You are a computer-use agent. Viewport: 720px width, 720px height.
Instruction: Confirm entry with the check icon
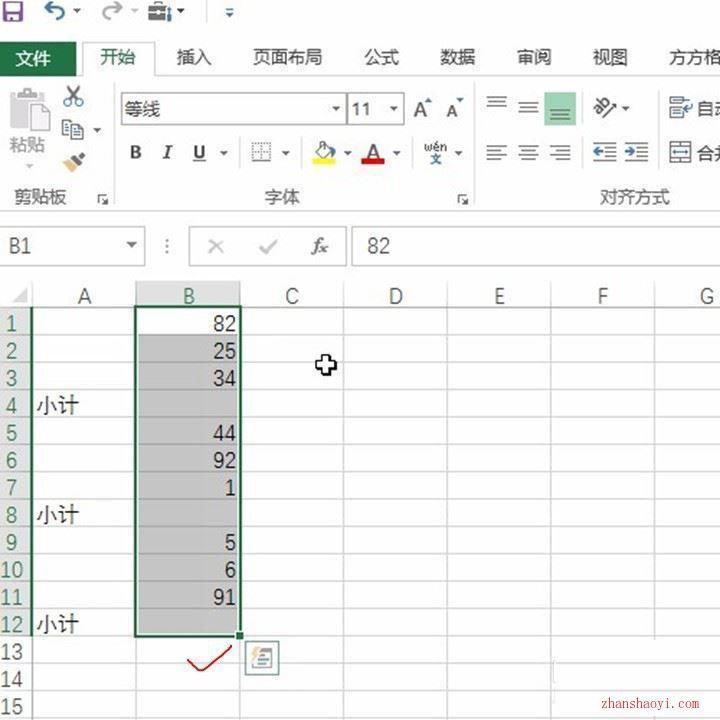[x=268, y=247]
